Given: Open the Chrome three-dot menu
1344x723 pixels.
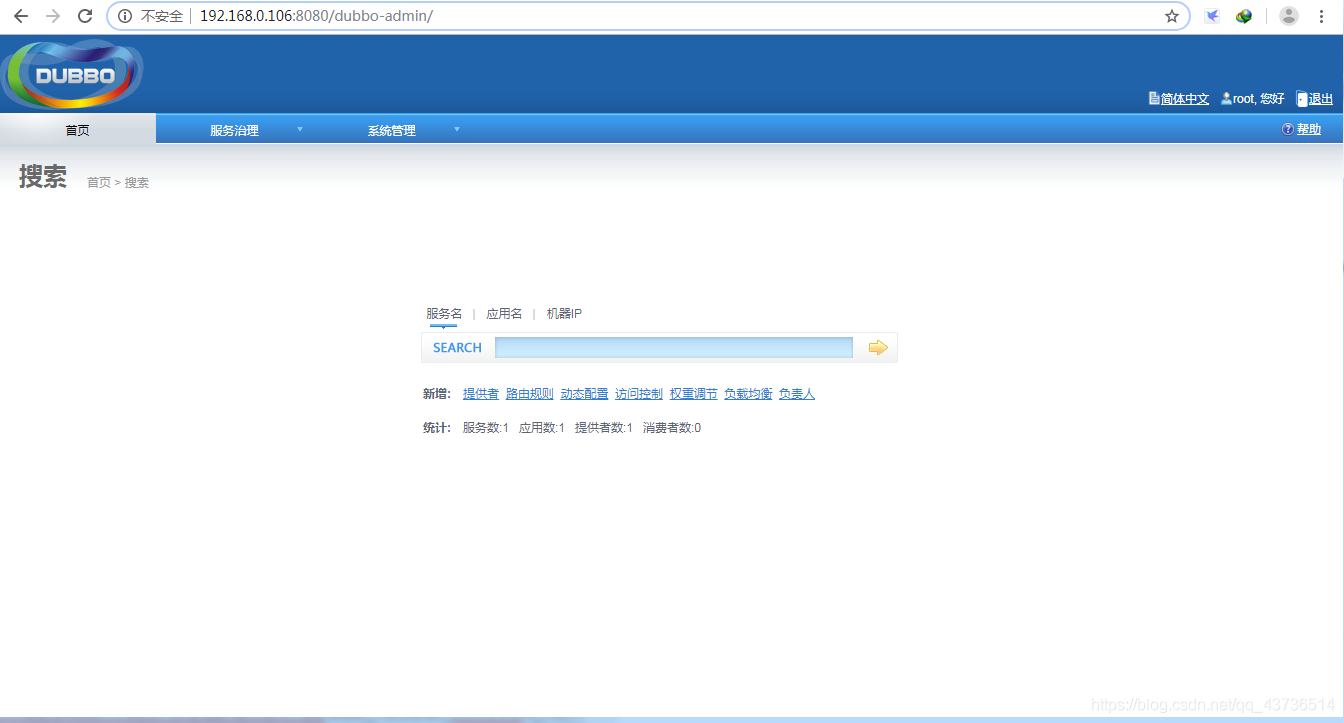Looking at the screenshot, I should pyautogui.click(x=1322, y=16).
